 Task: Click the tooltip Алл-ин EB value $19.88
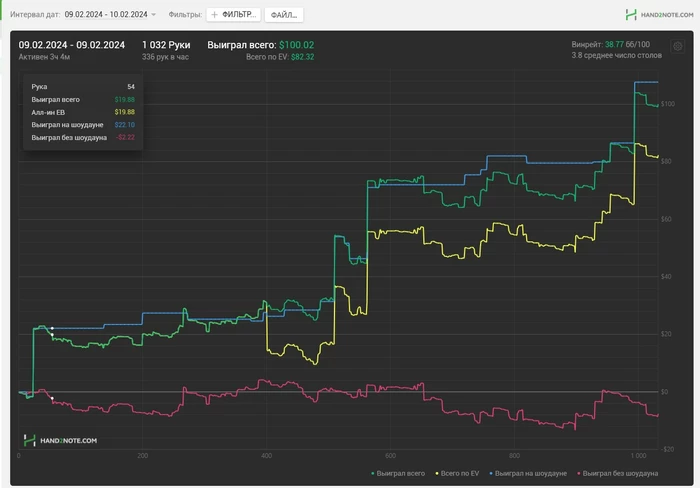(x=125, y=112)
